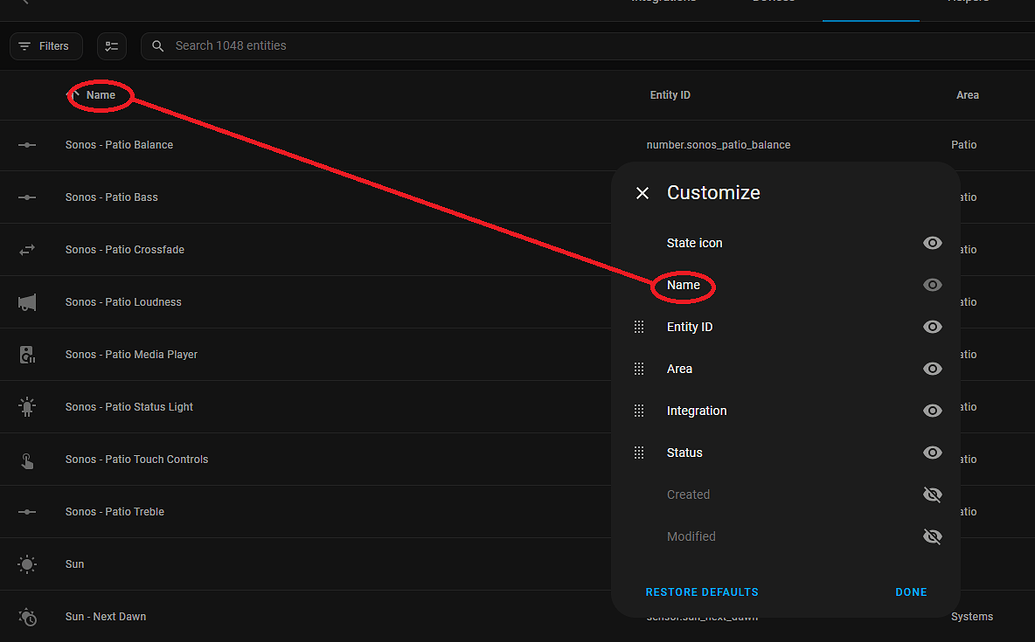The image size is (1035, 642).
Task: Click the sun icon next to the Sun entity
Action: click(27, 563)
